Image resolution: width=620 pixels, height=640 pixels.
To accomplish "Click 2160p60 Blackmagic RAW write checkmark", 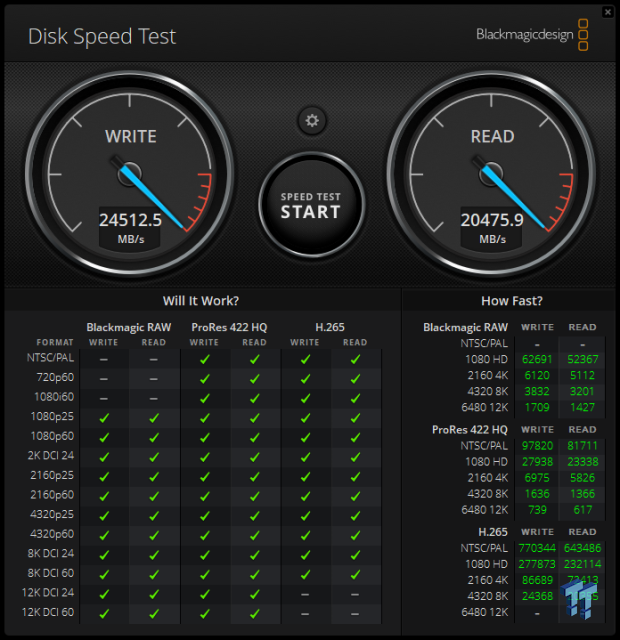I will [104, 496].
